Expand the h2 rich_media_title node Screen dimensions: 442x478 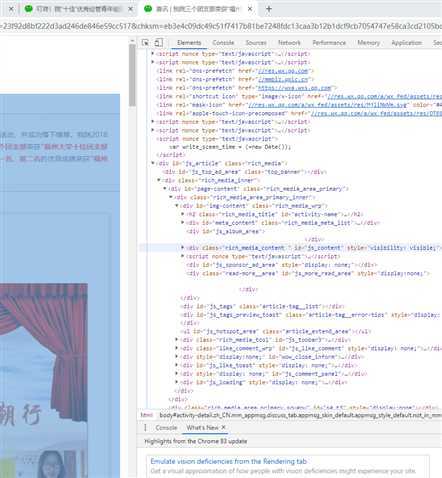183,214
